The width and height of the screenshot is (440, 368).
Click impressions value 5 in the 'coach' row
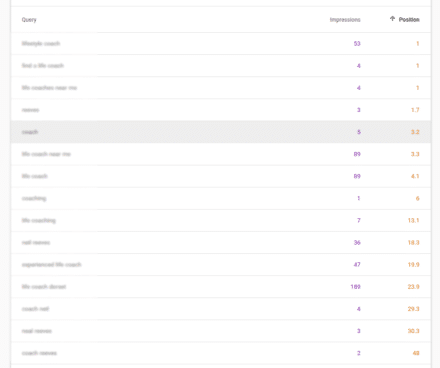point(359,132)
